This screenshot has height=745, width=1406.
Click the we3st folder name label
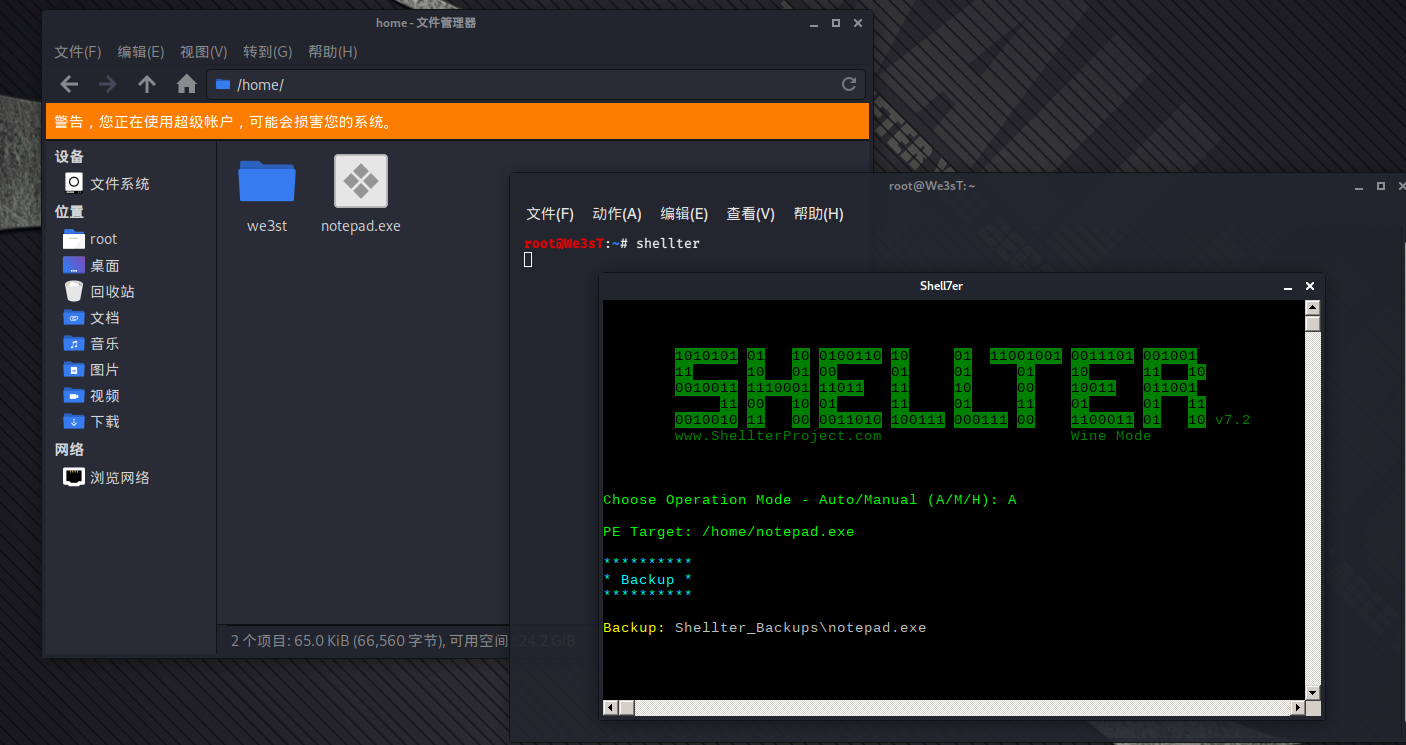(x=267, y=226)
